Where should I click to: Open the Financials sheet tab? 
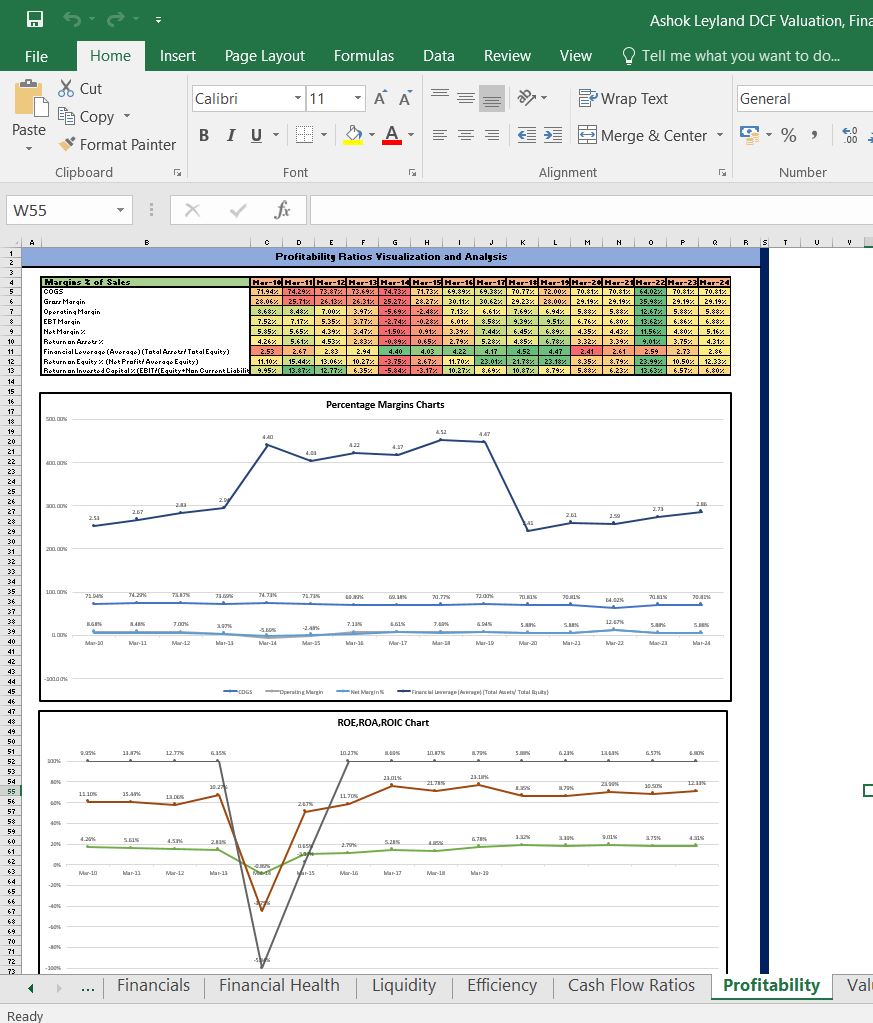pos(153,985)
